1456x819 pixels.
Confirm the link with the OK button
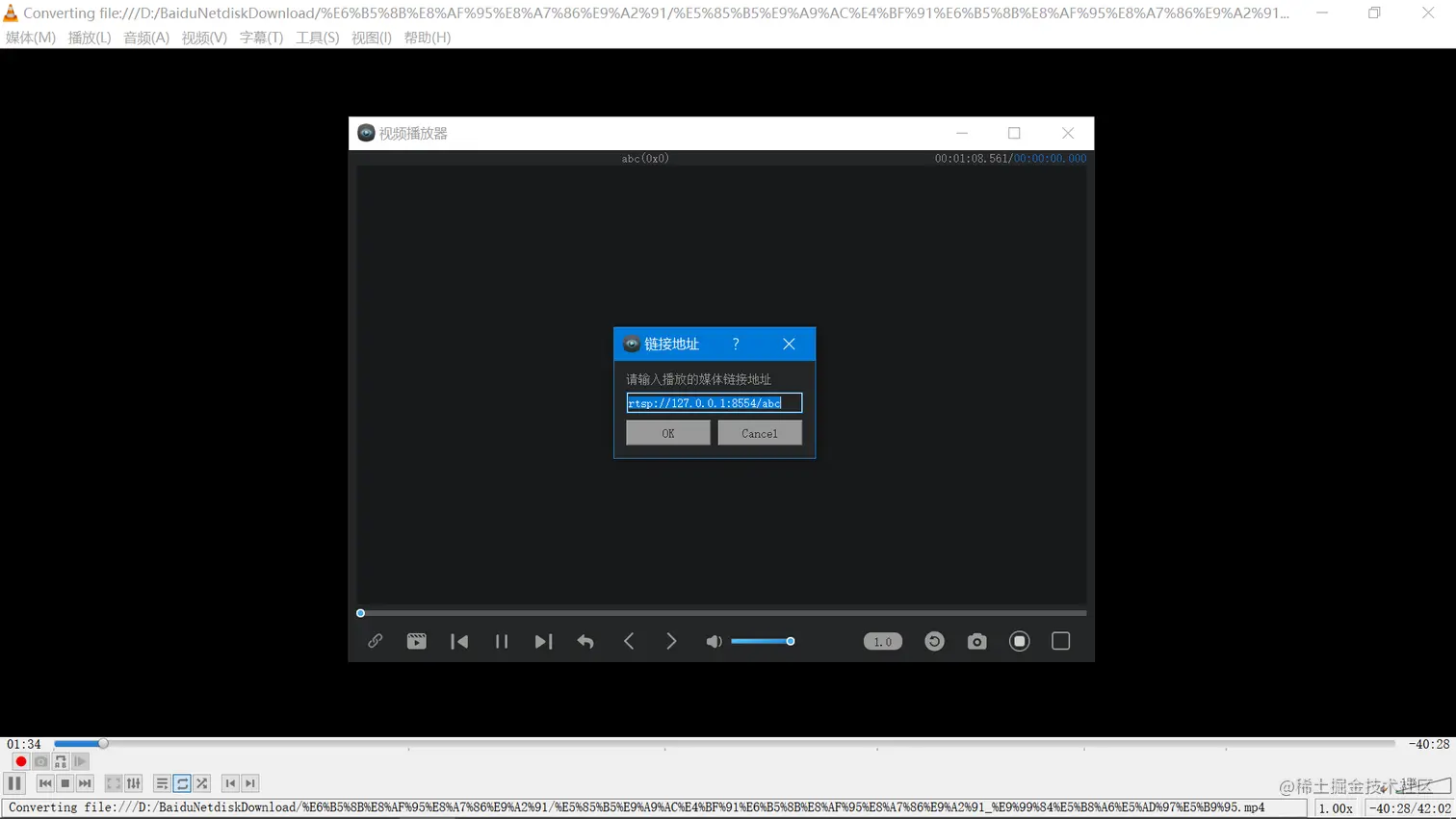coord(668,433)
